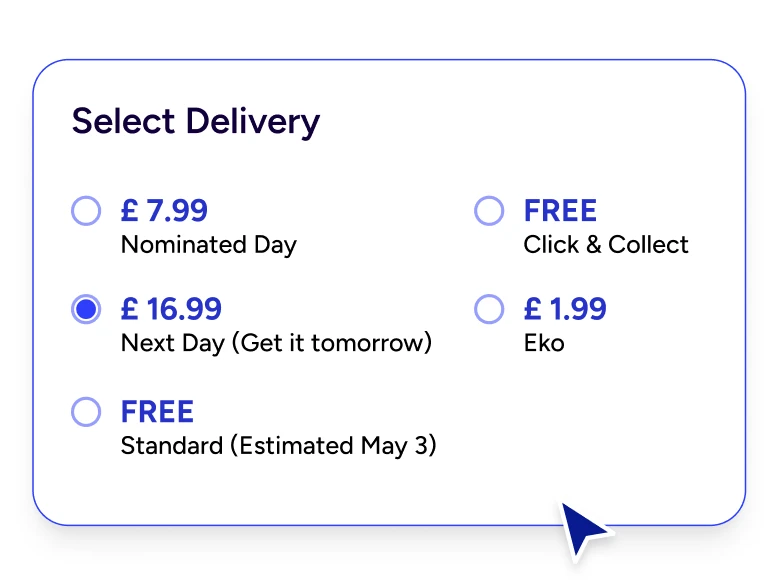Click the Click & Collect label text
The image size is (779, 585).
pos(606,245)
